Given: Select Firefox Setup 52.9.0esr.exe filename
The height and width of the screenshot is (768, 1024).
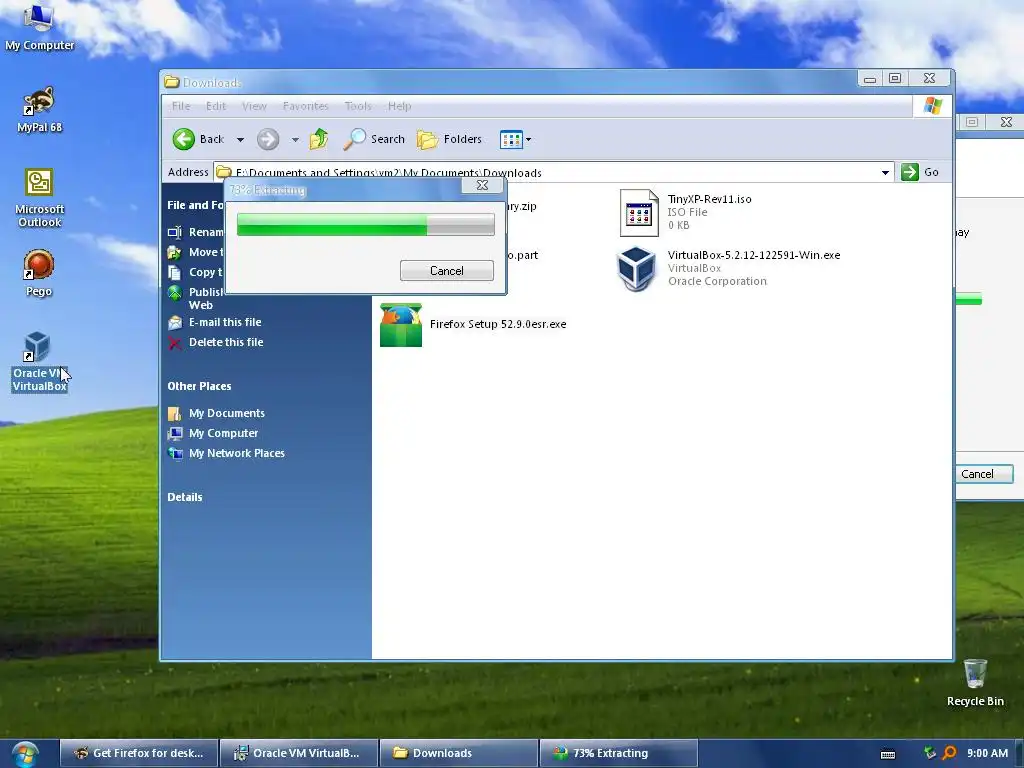Looking at the screenshot, I should (498, 324).
